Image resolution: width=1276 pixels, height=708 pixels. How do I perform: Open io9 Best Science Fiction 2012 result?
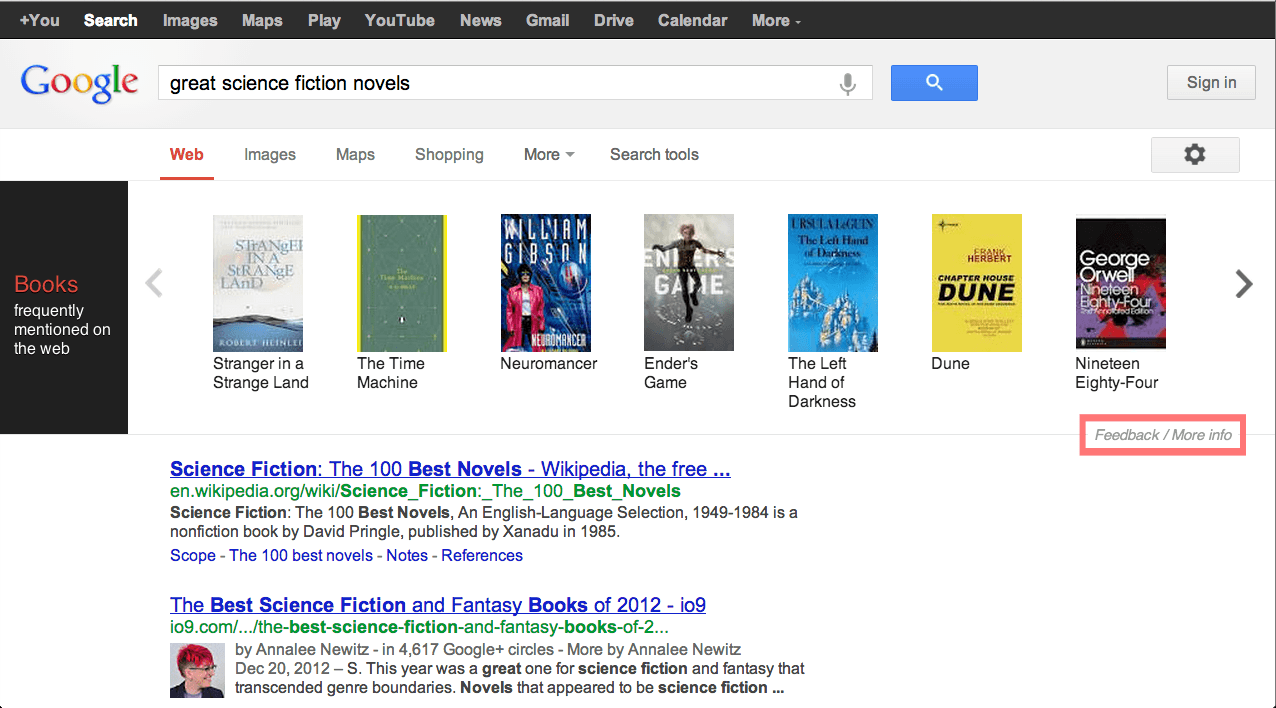pyautogui.click(x=438, y=605)
